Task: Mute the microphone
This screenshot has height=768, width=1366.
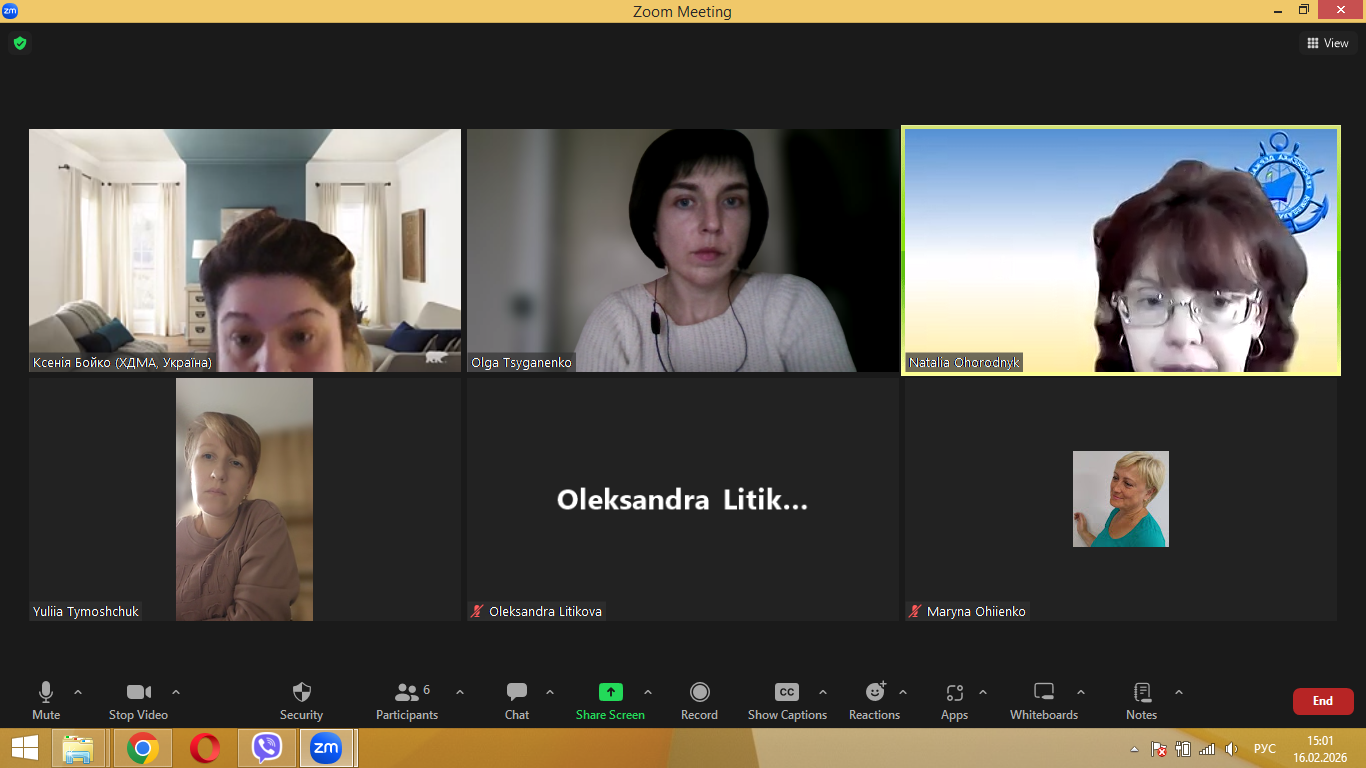Action: click(x=46, y=693)
